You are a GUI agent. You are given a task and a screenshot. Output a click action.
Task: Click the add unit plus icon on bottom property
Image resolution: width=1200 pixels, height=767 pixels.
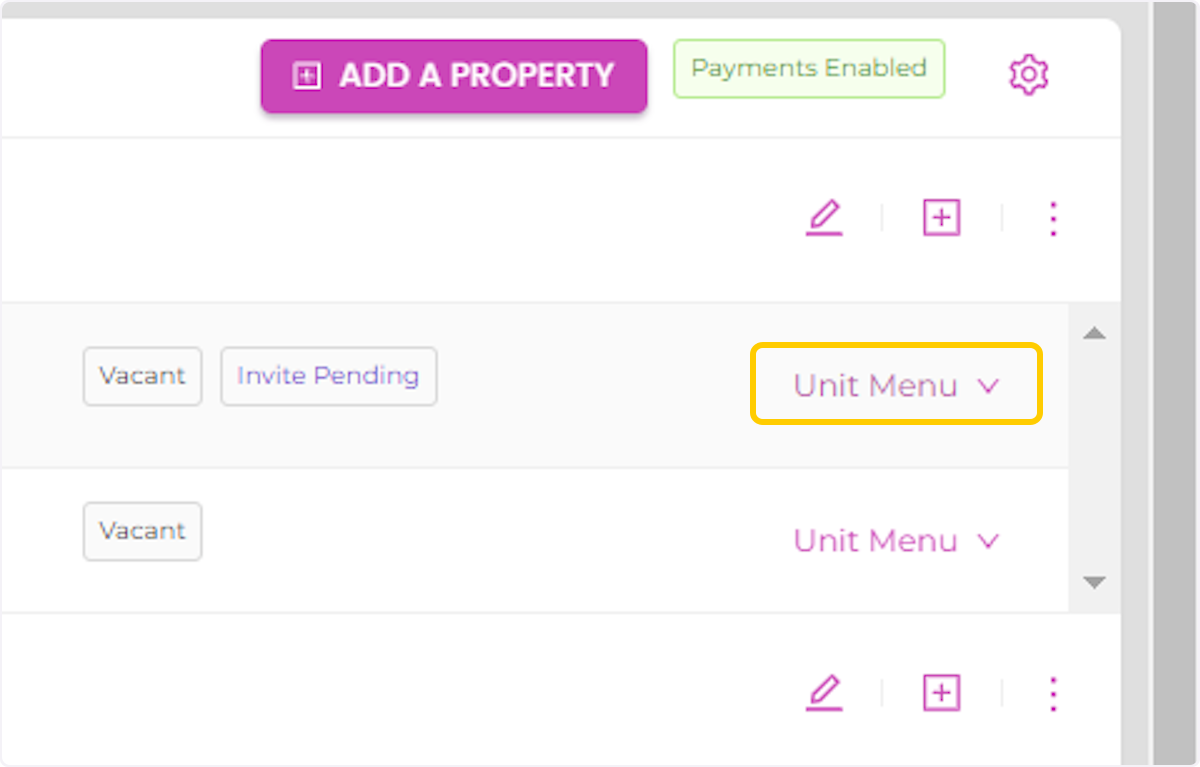[940, 692]
